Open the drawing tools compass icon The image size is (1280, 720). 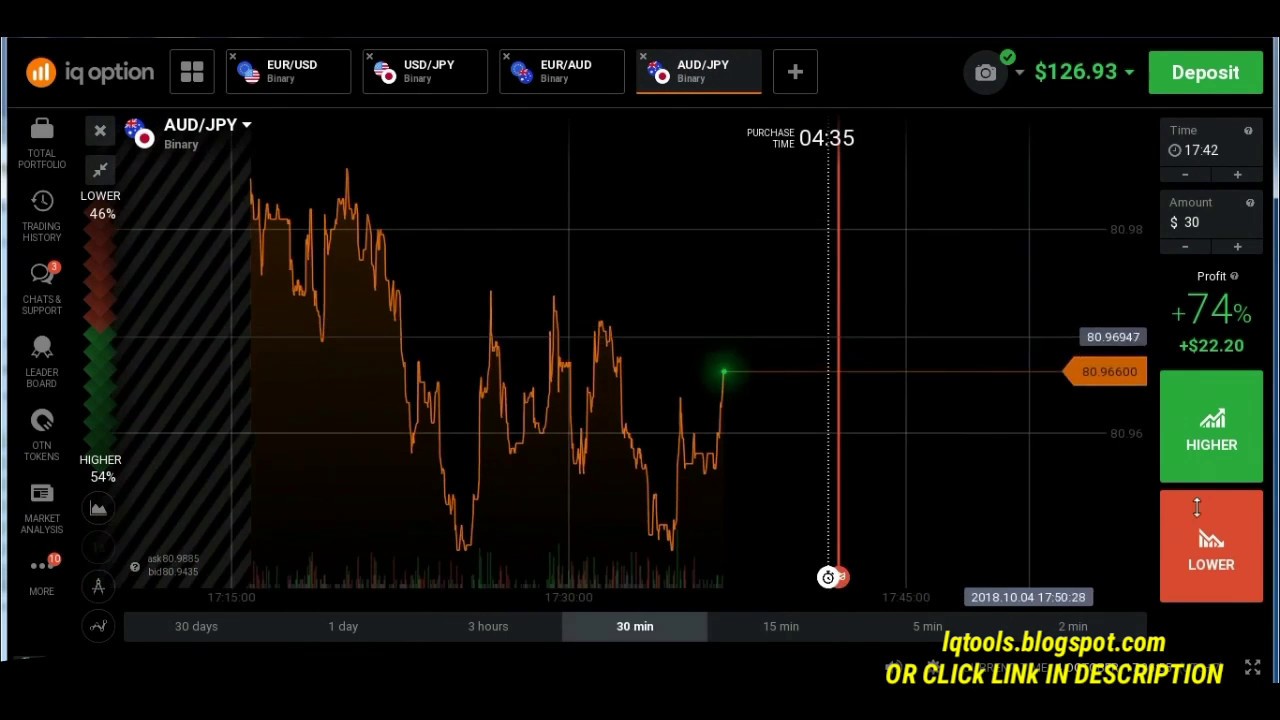click(x=99, y=587)
